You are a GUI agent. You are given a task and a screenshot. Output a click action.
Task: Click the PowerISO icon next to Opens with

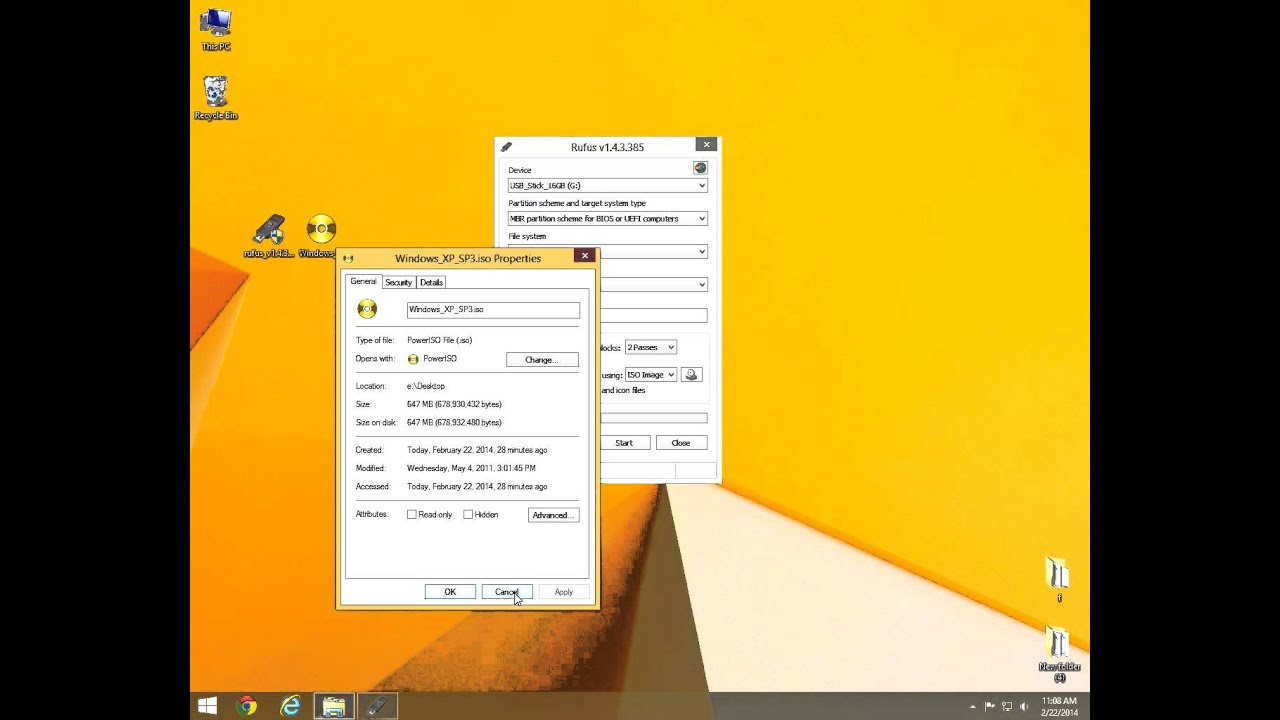click(413, 359)
